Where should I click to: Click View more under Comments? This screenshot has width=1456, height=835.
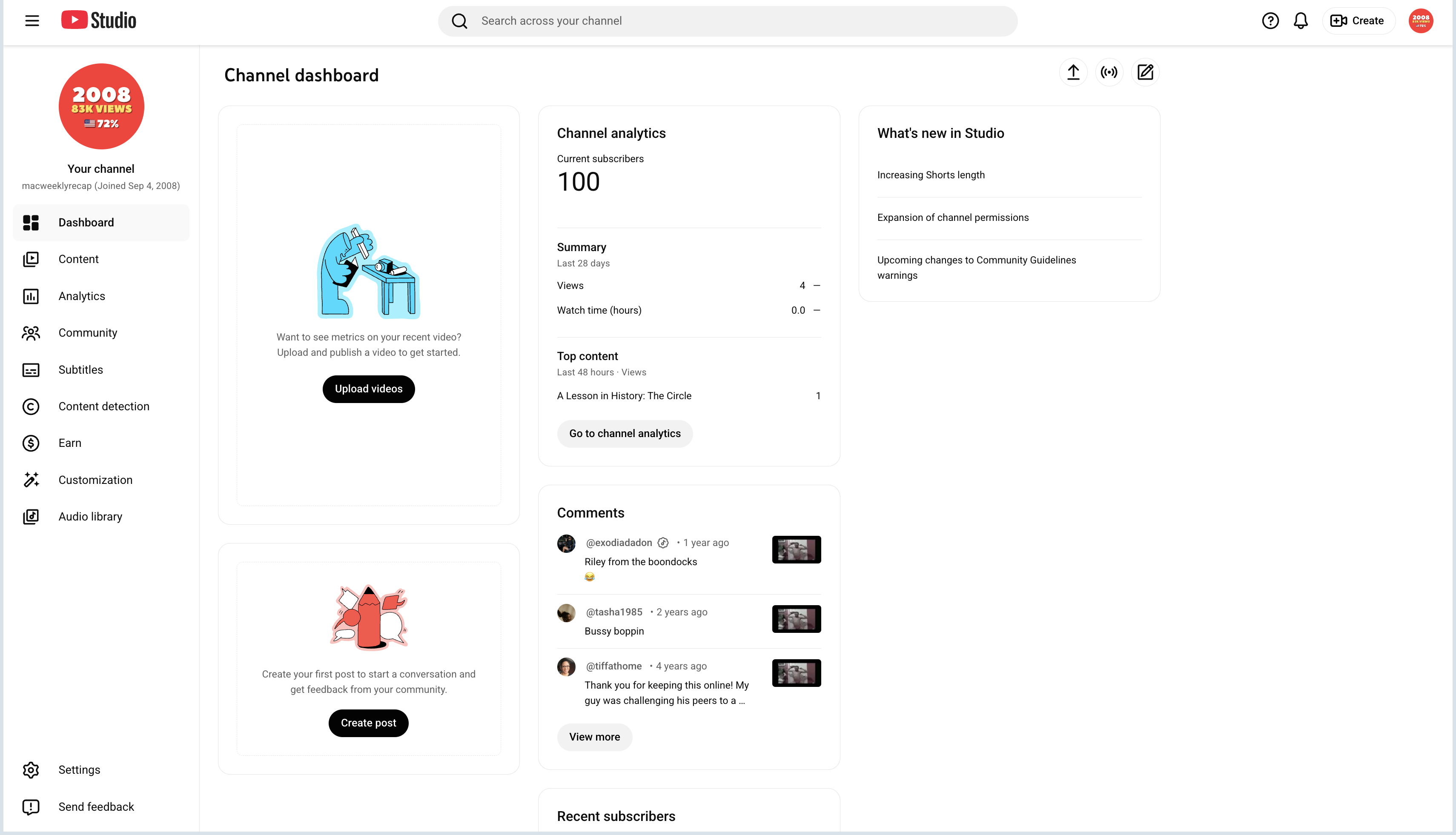click(594, 737)
